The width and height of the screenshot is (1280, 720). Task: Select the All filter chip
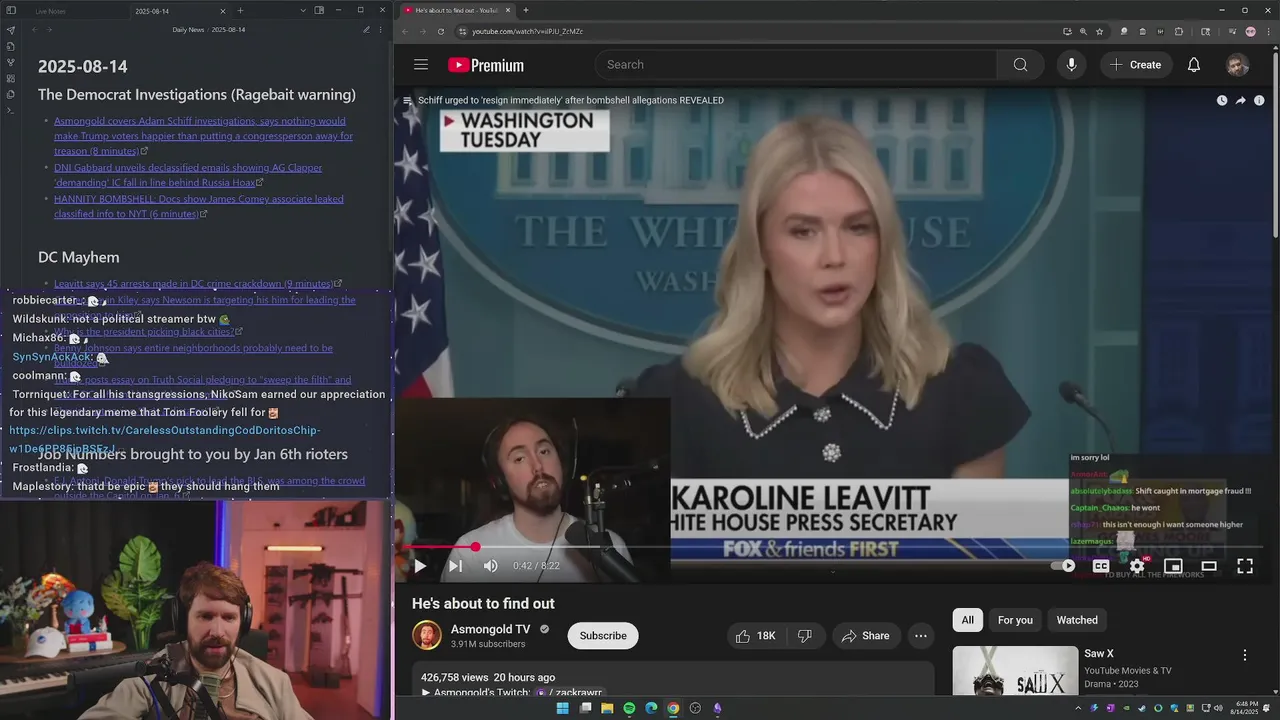pos(967,620)
